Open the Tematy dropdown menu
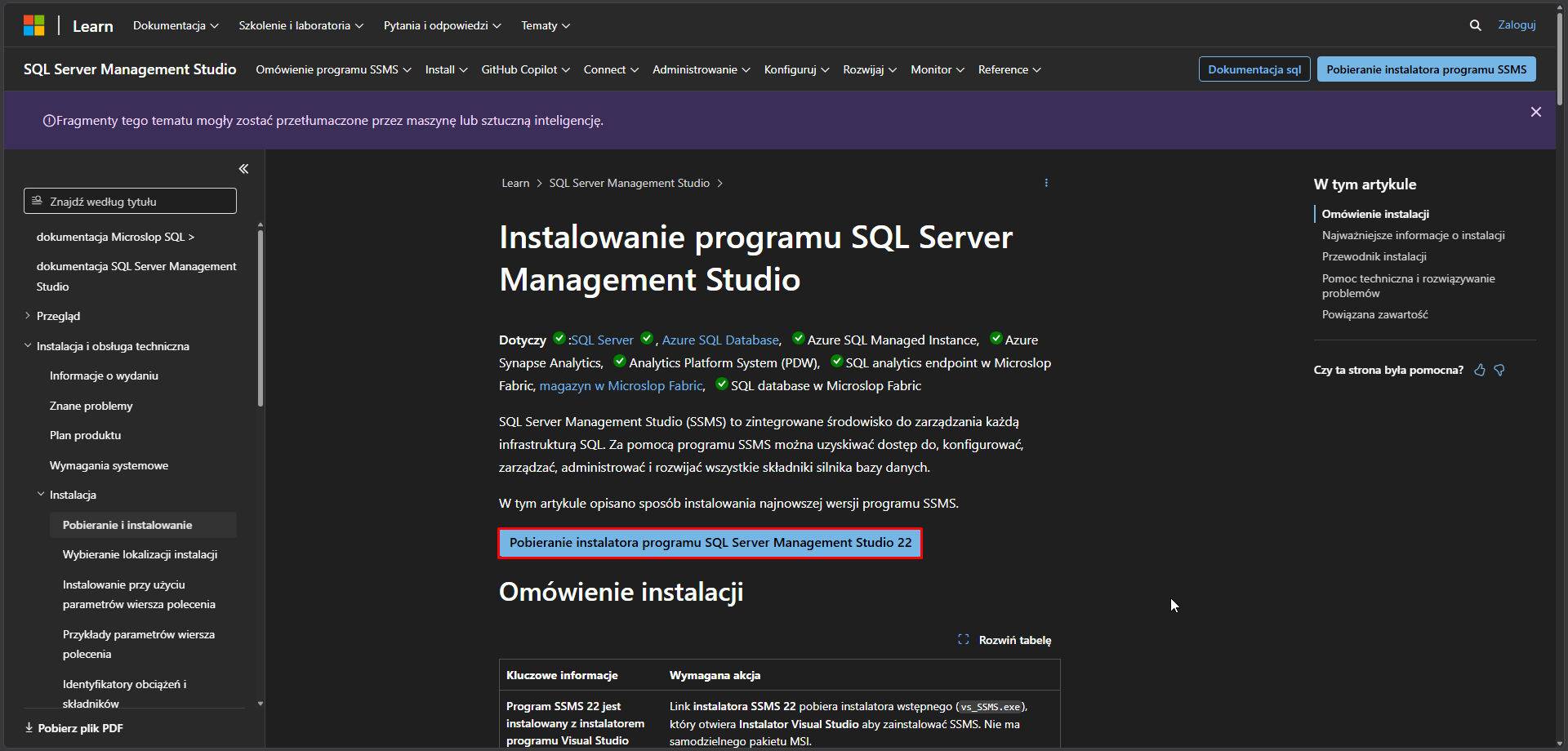The width and height of the screenshot is (1568, 751). pyautogui.click(x=546, y=25)
